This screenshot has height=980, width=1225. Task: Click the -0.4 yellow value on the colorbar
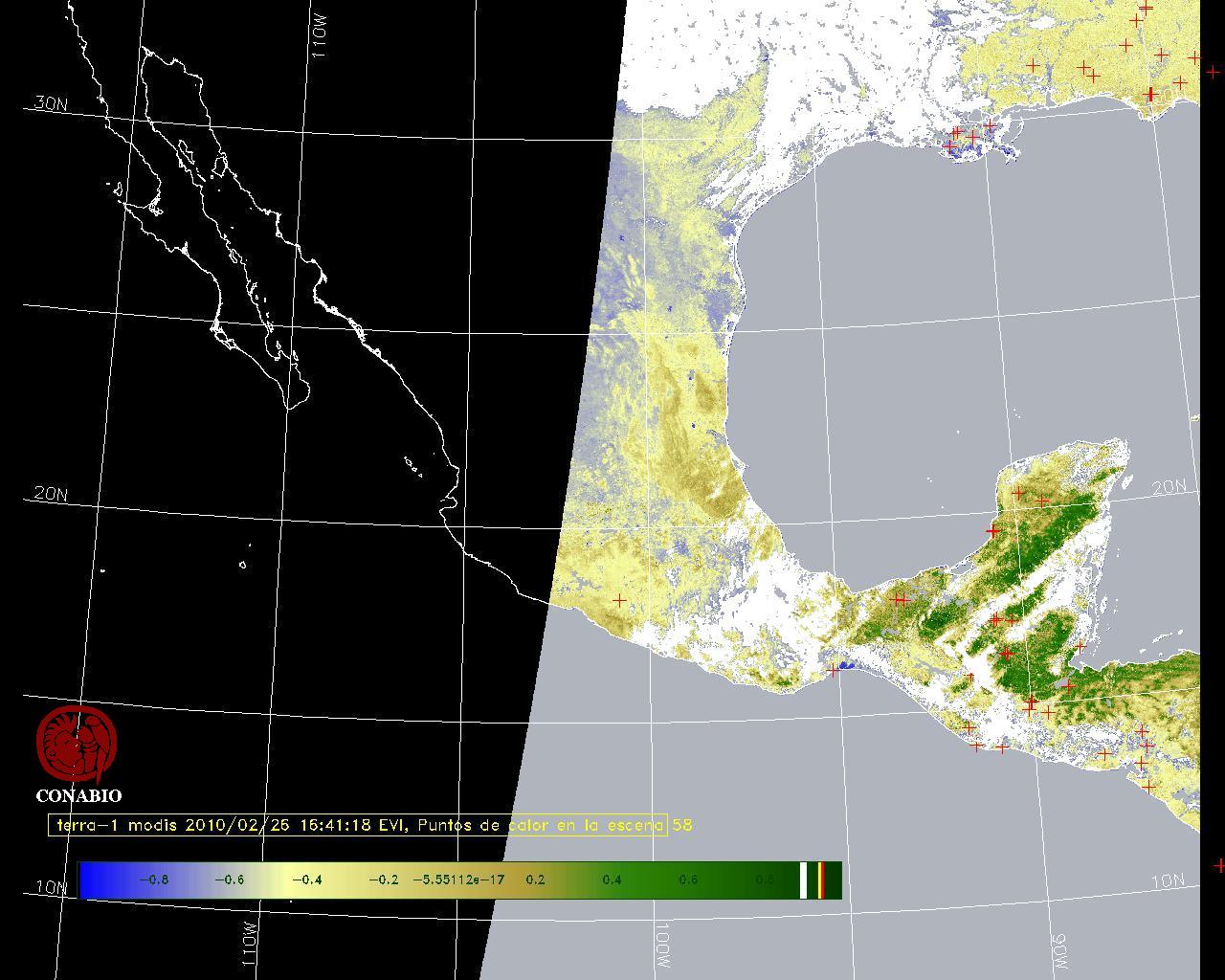306,880
